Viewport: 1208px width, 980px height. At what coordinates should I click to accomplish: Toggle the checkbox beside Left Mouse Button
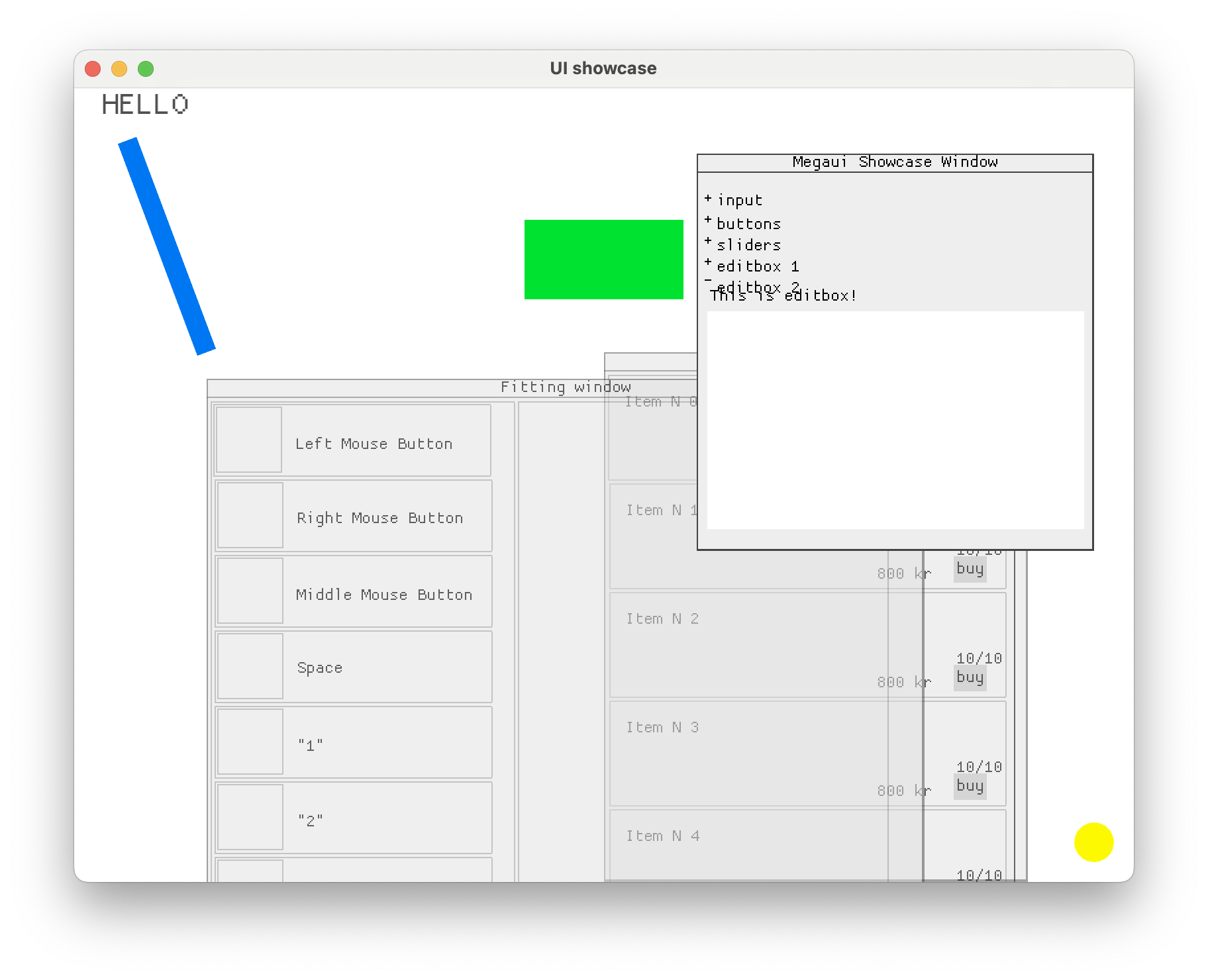(x=249, y=440)
